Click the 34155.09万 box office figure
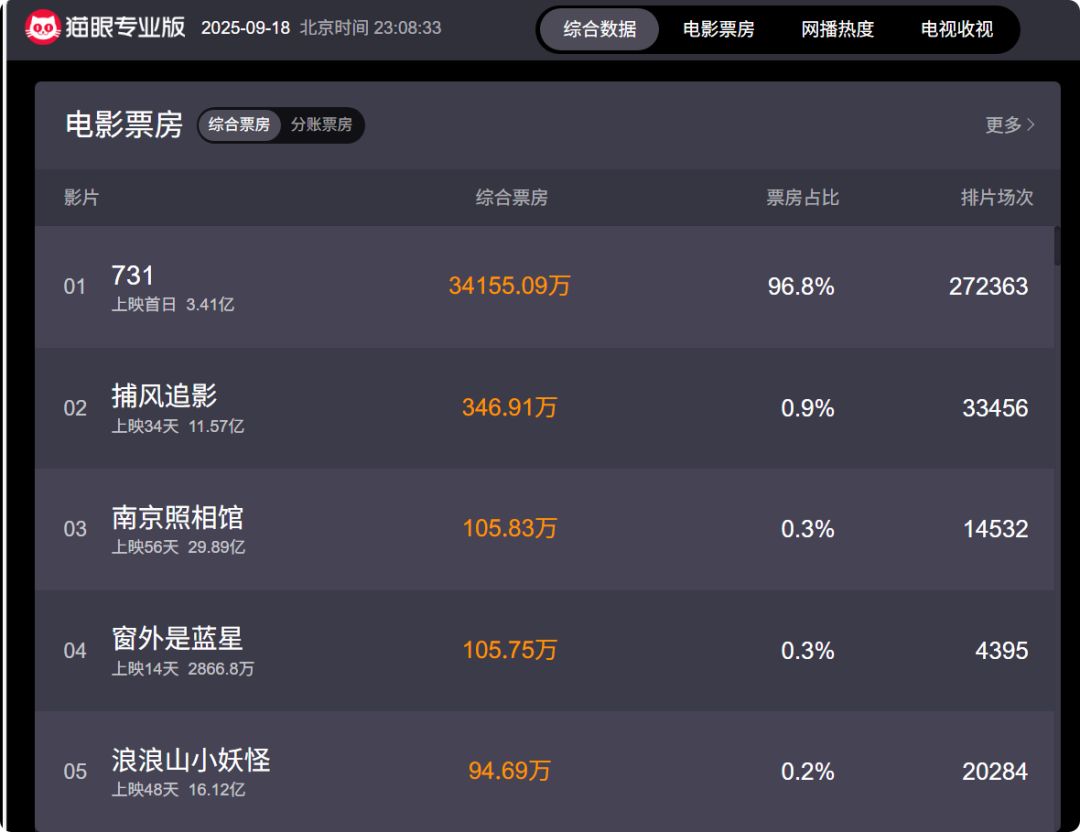1080x832 pixels. (x=509, y=286)
